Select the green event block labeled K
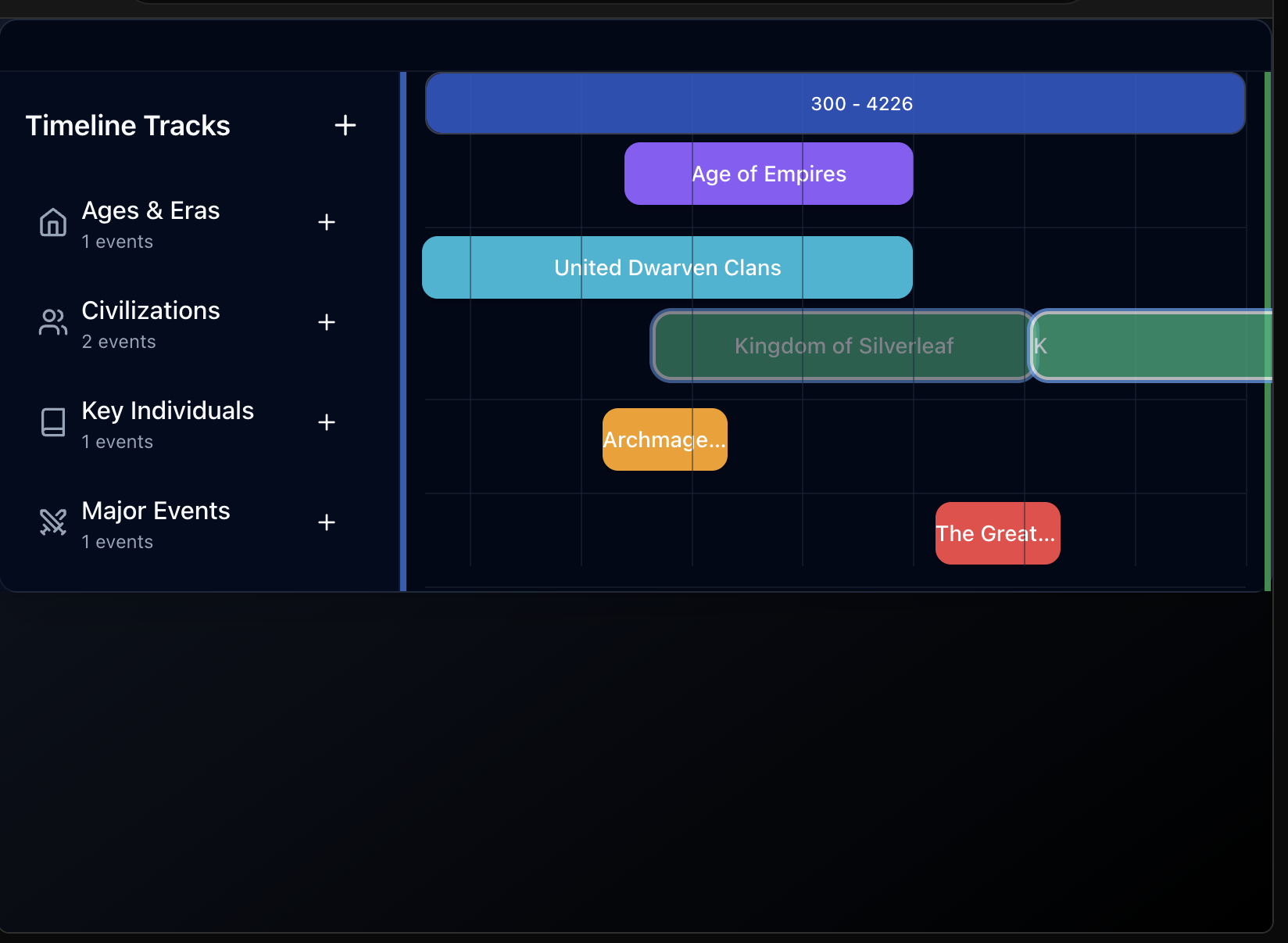Viewport: 1288px width, 943px height. [x=1151, y=346]
